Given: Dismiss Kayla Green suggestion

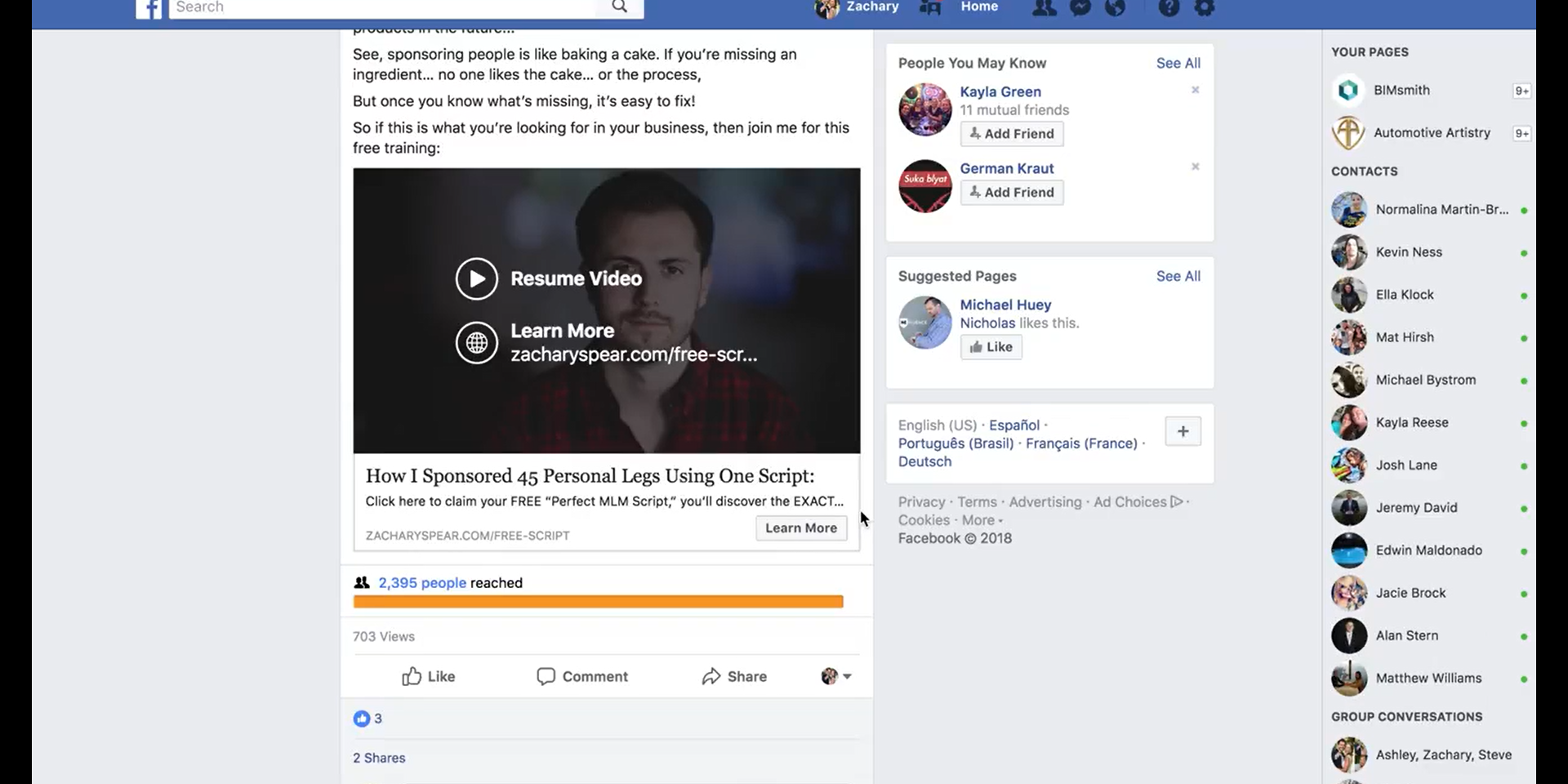Looking at the screenshot, I should tap(1195, 90).
